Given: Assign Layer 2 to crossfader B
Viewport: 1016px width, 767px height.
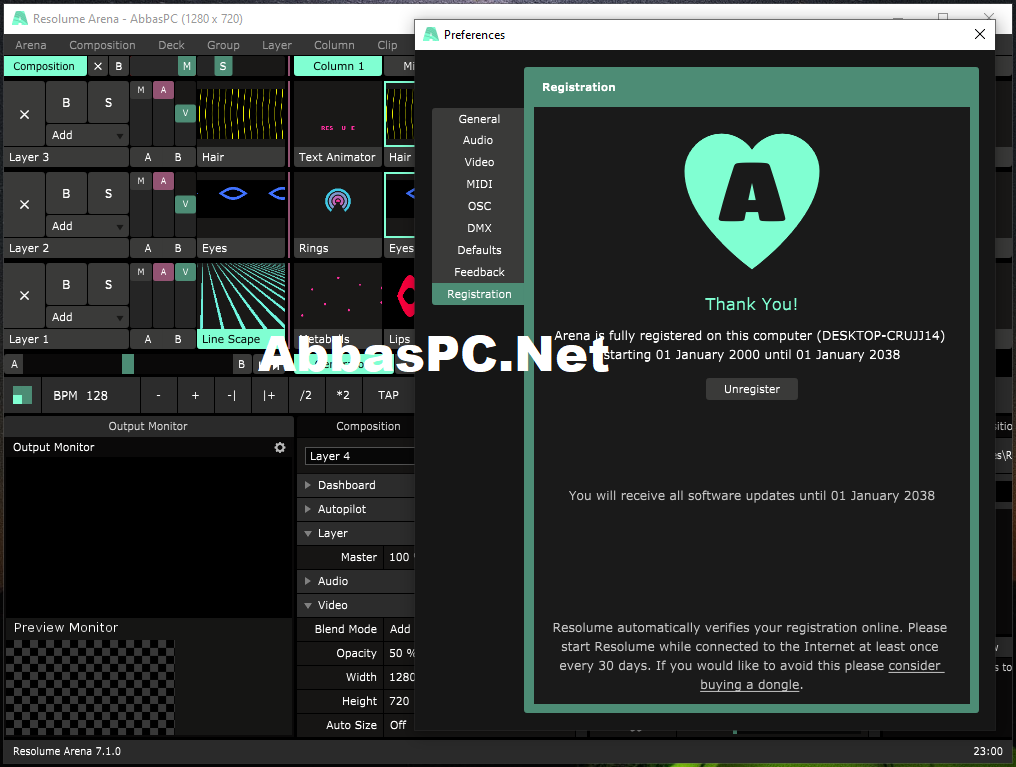Looking at the screenshot, I should [x=178, y=248].
